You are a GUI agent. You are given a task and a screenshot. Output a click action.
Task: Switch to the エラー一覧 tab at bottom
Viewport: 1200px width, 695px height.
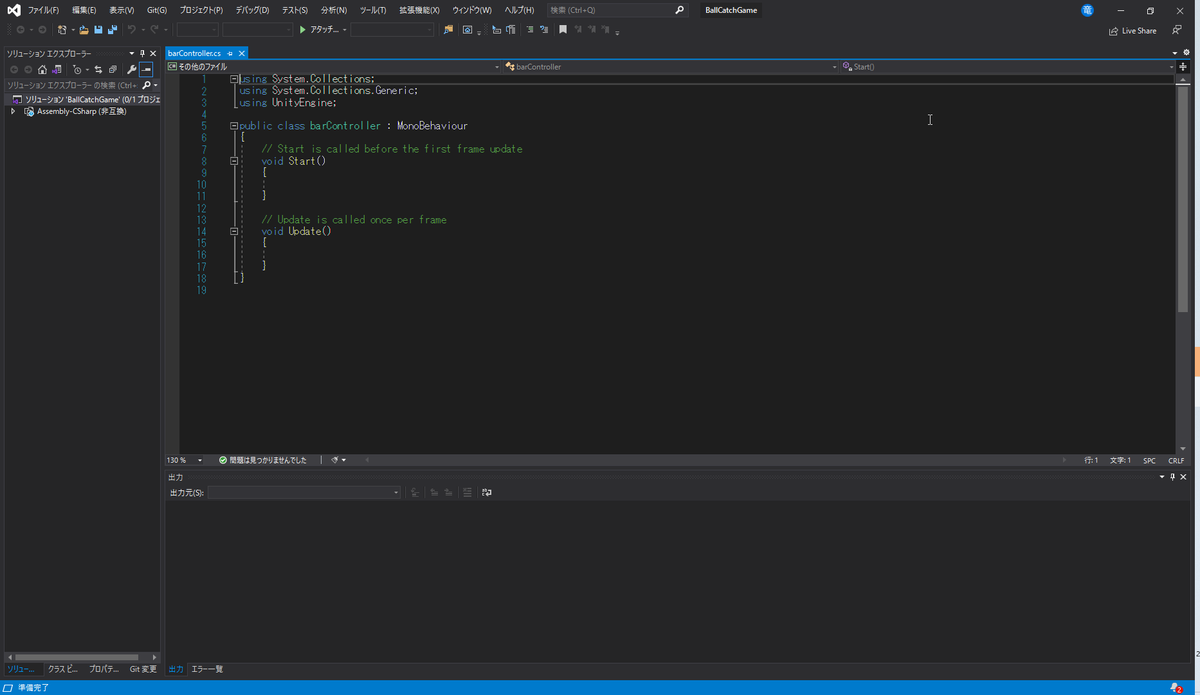click(x=207, y=669)
